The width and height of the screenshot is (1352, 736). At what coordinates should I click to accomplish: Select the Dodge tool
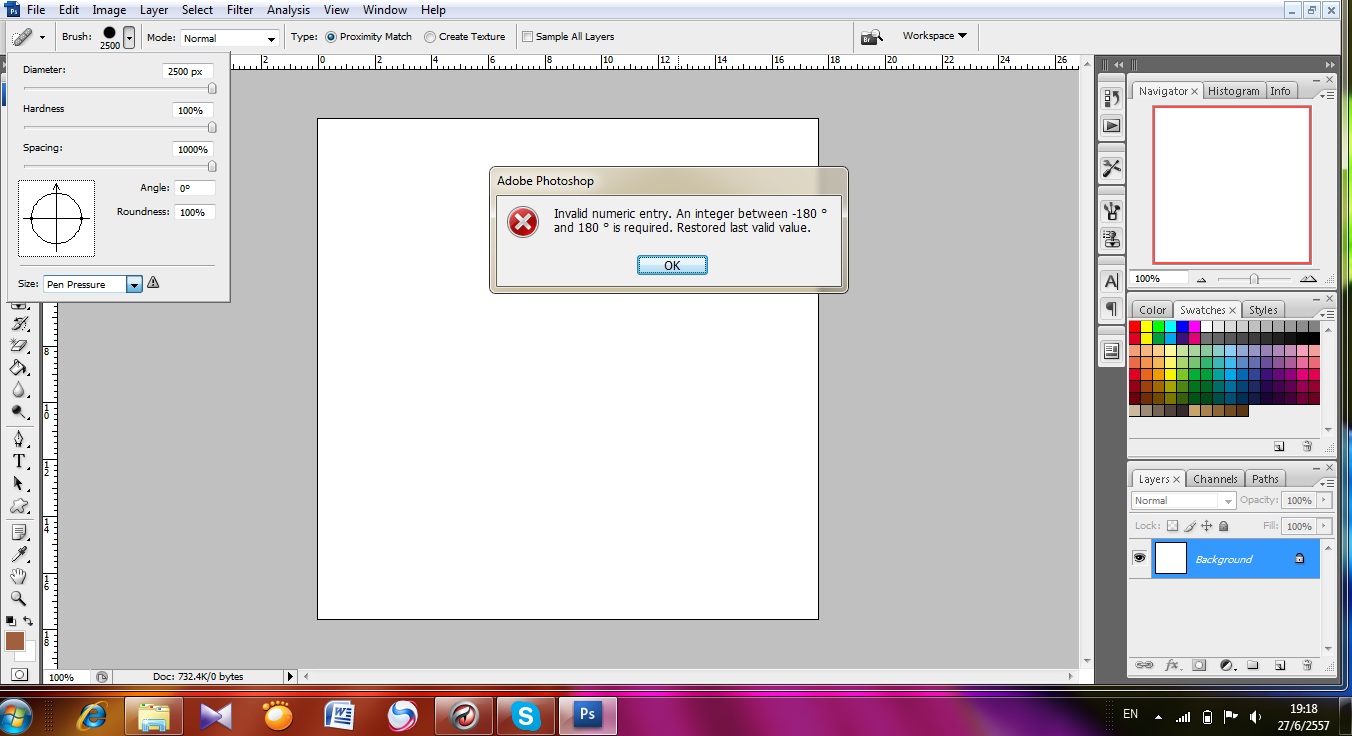coord(18,412)
